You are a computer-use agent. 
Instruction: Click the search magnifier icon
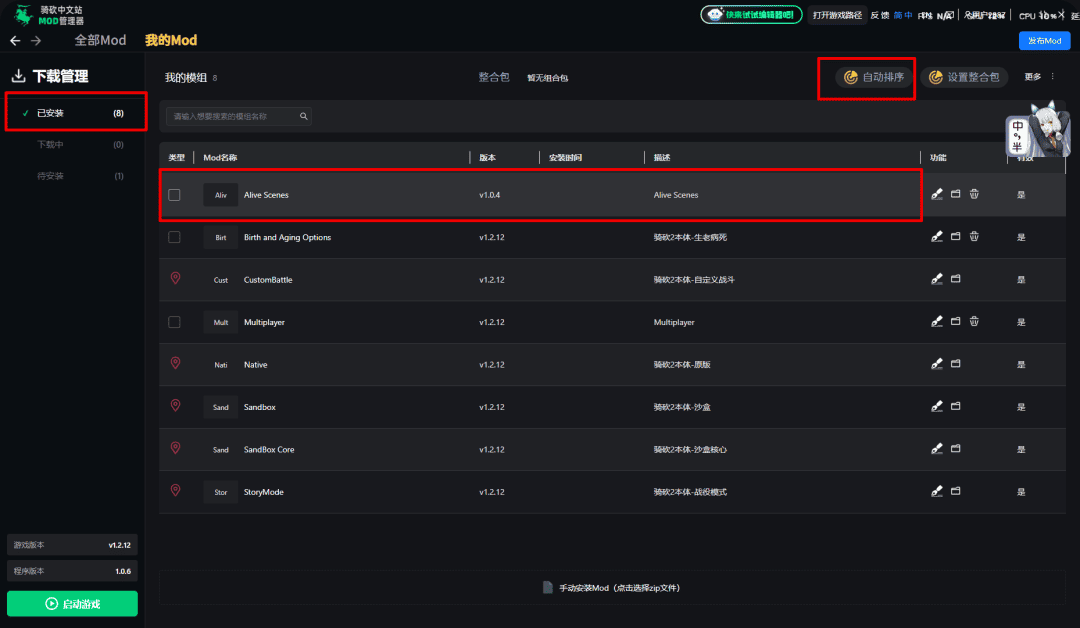304,117
